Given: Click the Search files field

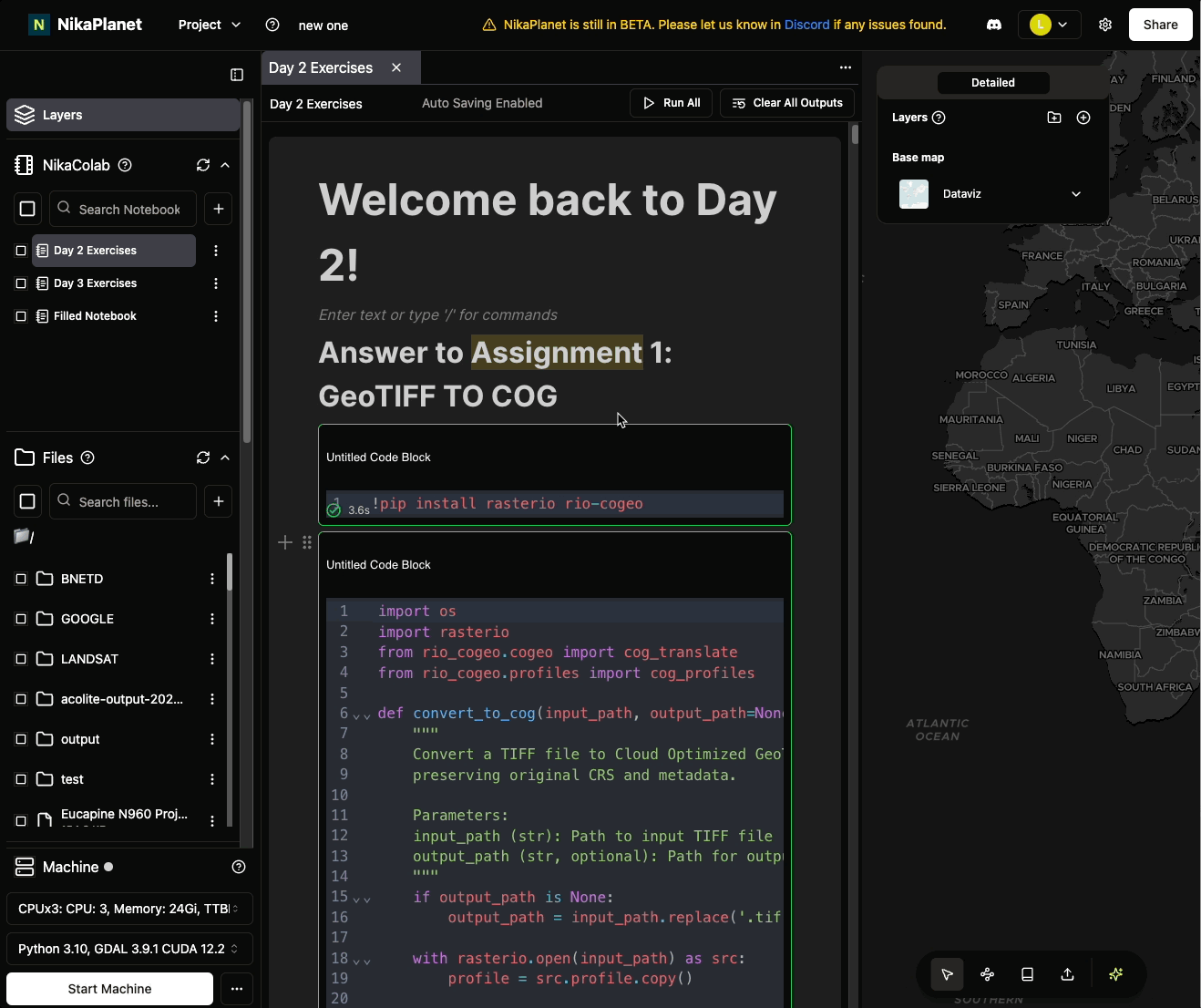Looking at the screenshot, I should click(122, 501).
